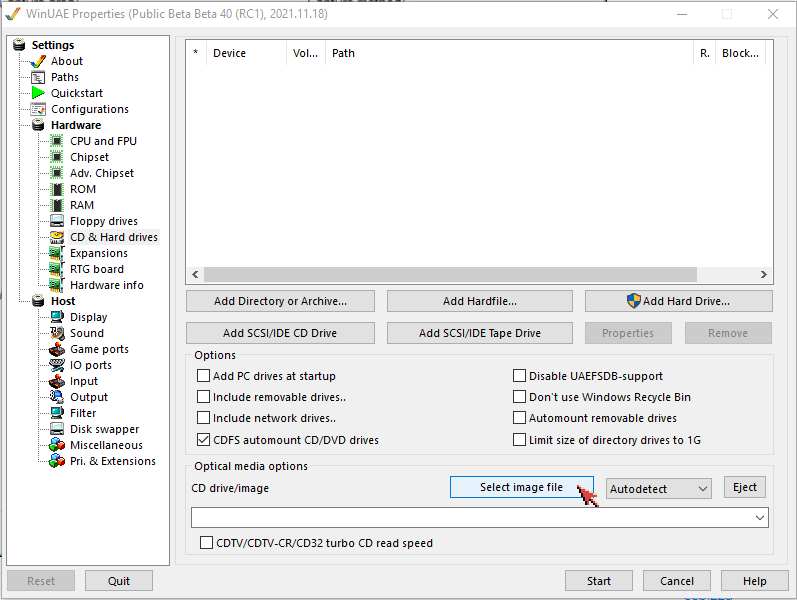This screenshot has height=600, width=797.
Task: Click the Filter monitor icon
Action: coord(57,413)
